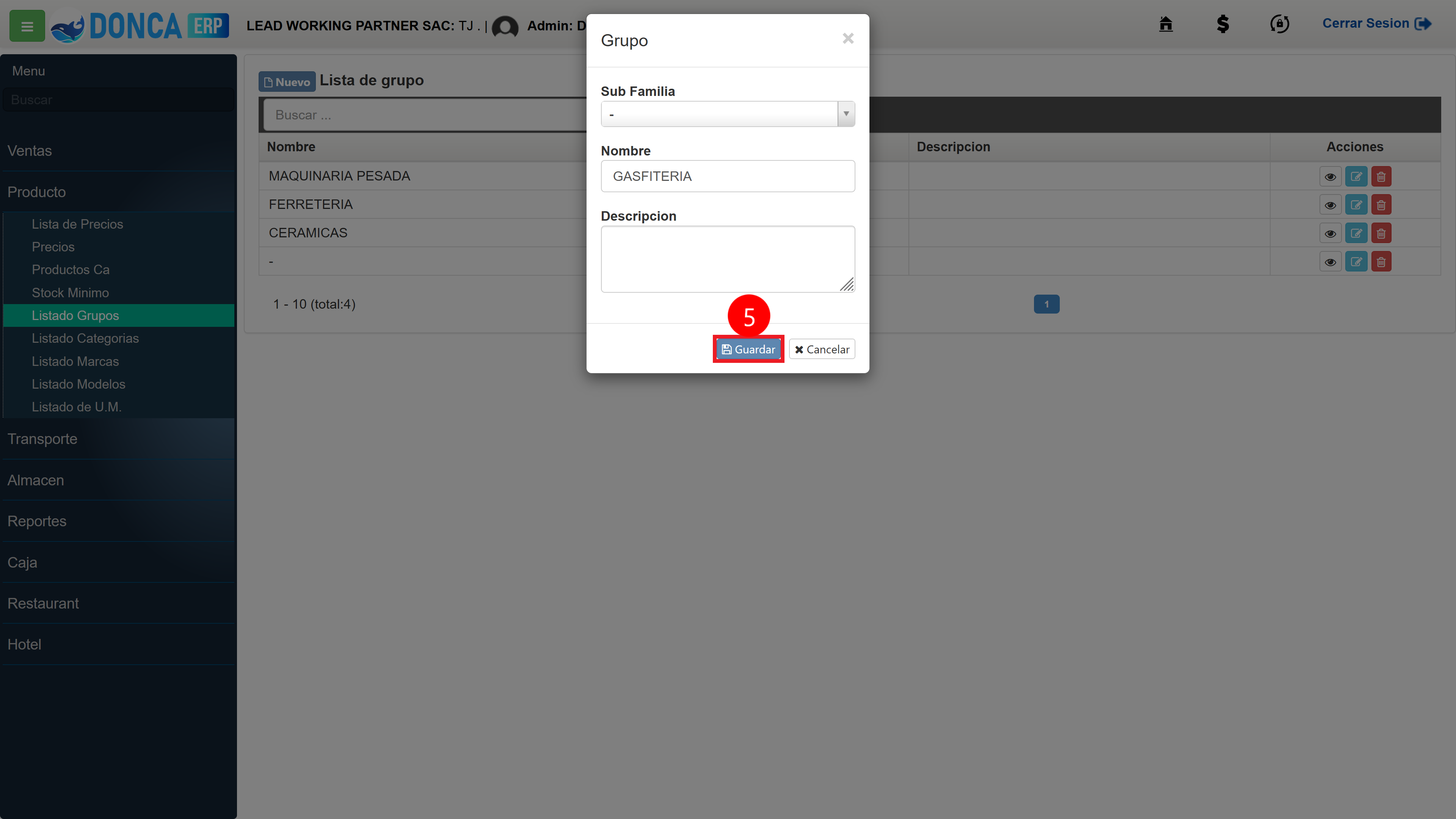Close the Grupo dialog with X
This screenshot has height=819, width=1456.
pos(848,38)
